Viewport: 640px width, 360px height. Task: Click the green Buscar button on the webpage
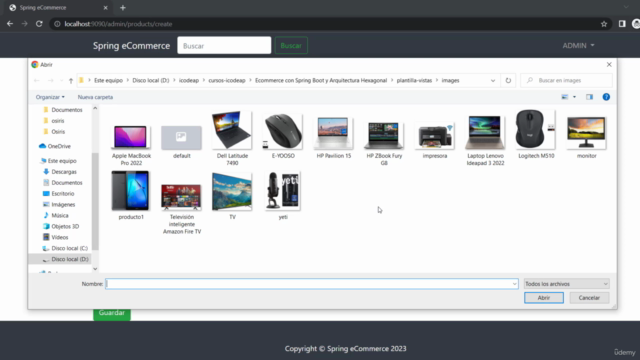click(291, 46)
